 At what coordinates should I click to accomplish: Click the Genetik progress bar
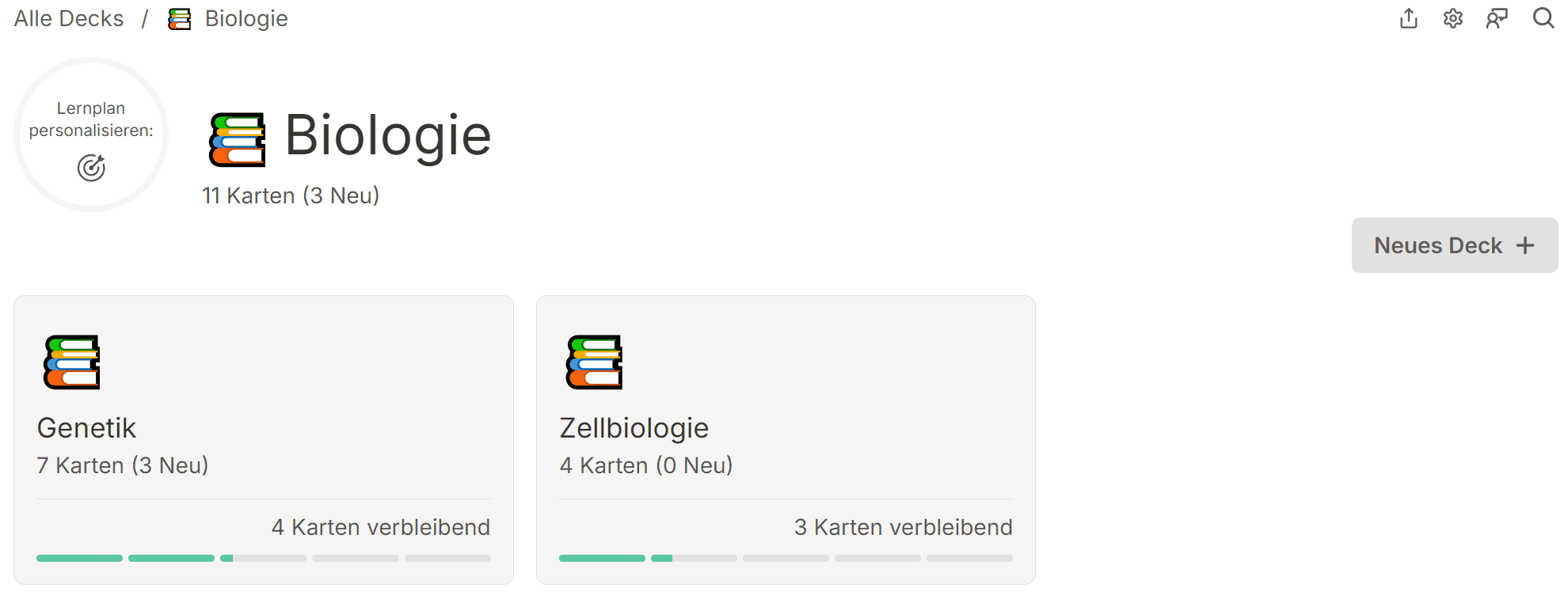click(263, 558)
